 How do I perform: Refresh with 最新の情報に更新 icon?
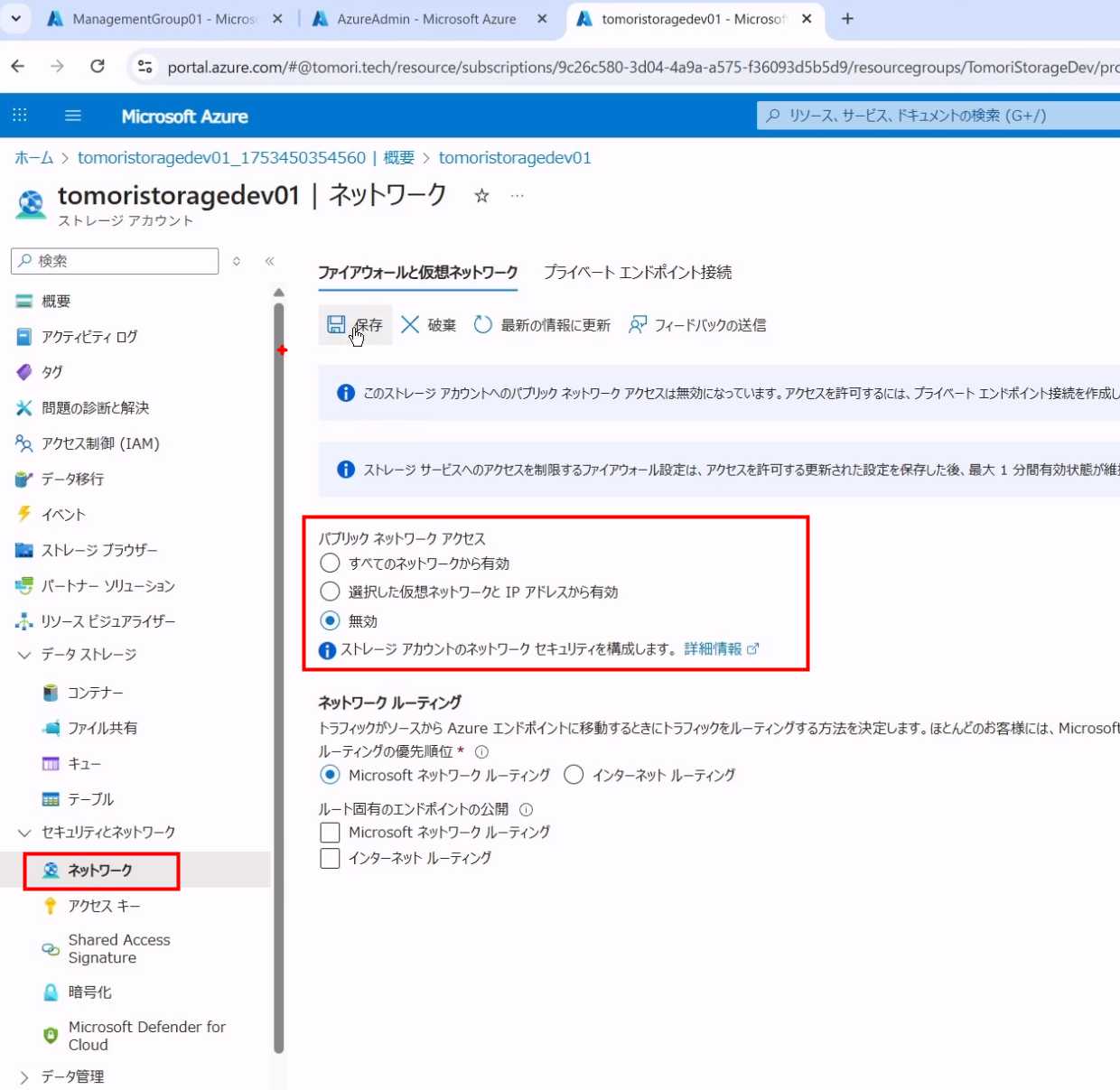[x=483, y=325]
